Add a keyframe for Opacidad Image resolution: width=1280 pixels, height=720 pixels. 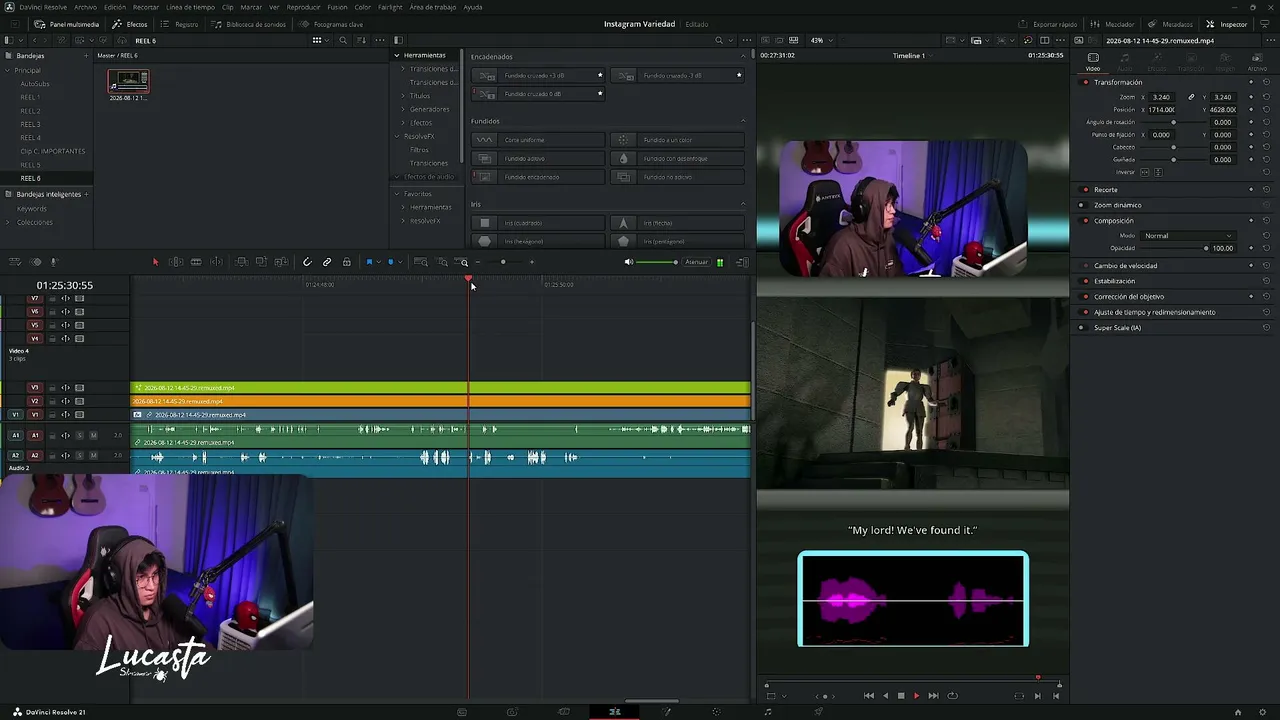[1251, 248]
